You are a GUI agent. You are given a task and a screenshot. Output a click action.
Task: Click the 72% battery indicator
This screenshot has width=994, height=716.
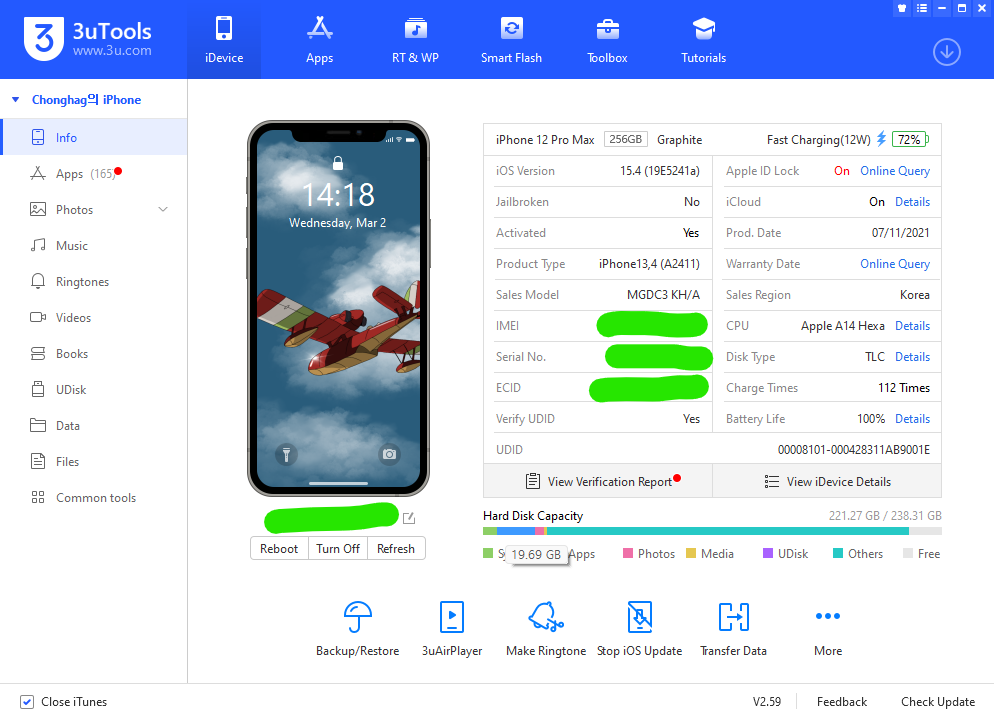click(x=909, y=140)
